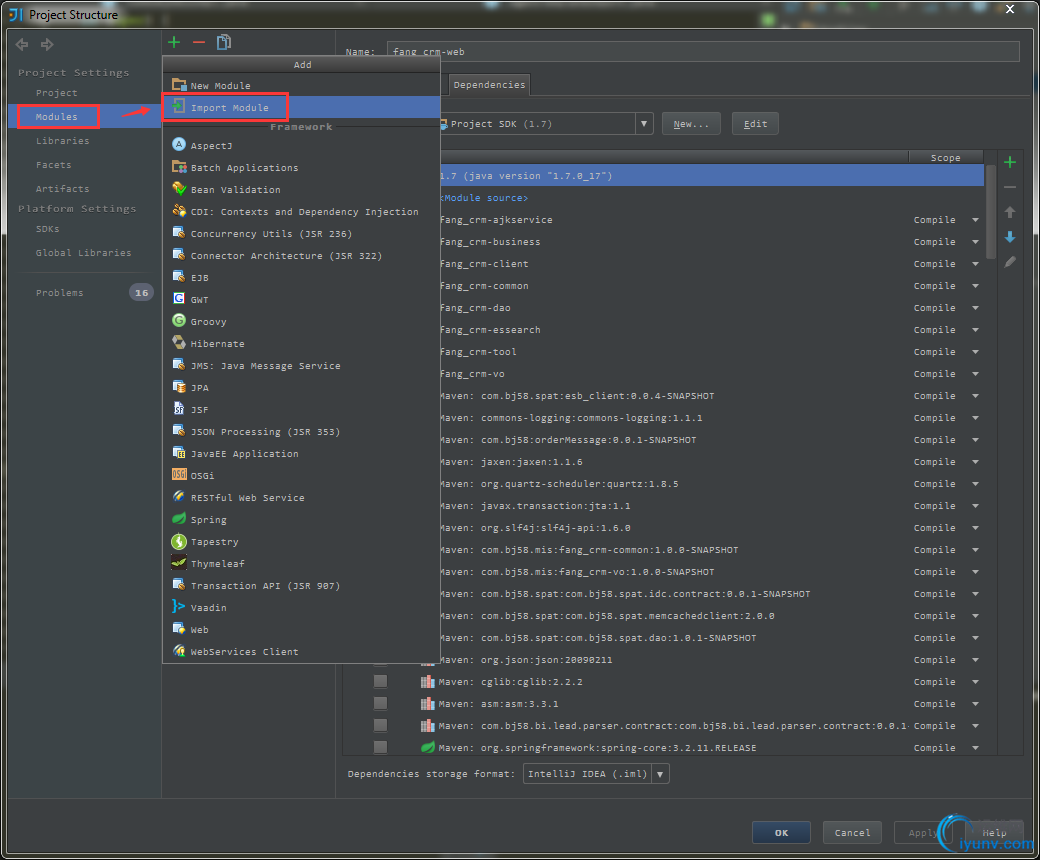Open Global Libraries section

pos(84,253)
